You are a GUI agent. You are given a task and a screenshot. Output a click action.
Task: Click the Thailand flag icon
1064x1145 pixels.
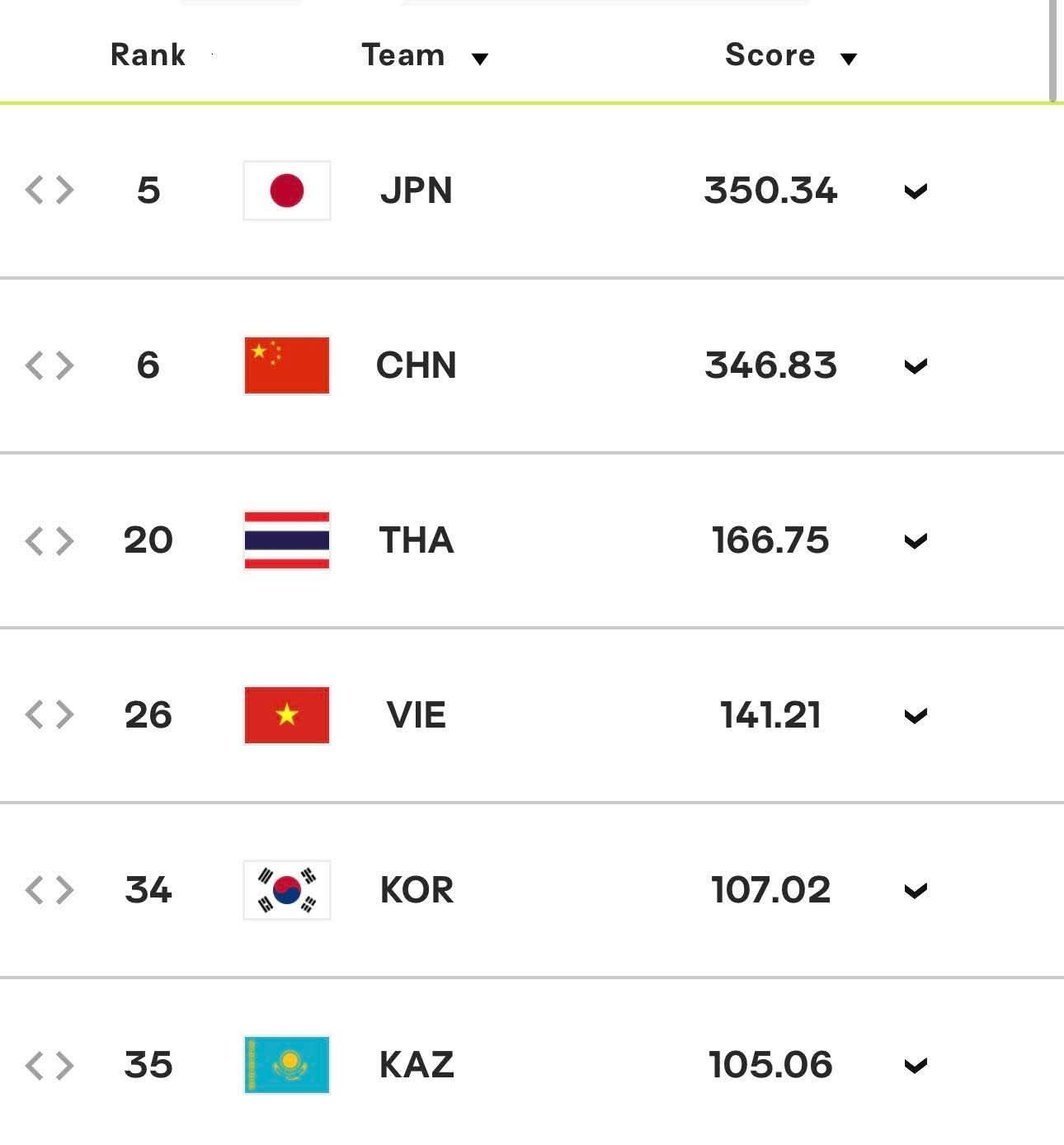click(x=287, y=540)
